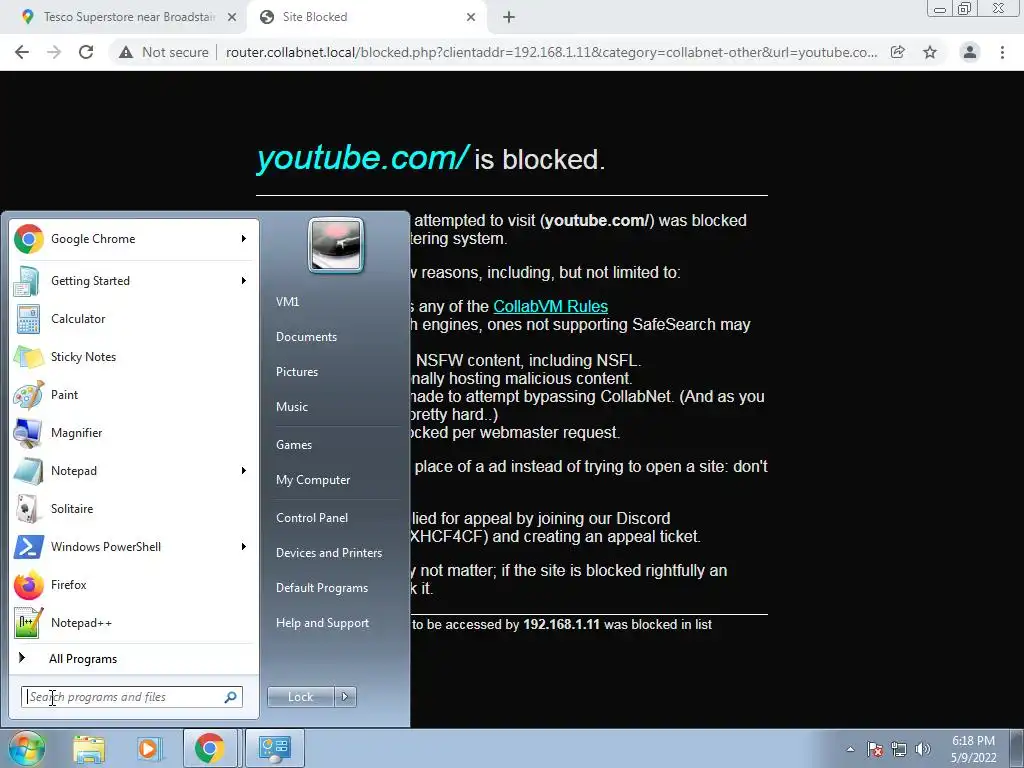Screen dimensions: 1024x768
Task: Click the Windows Start orb button
Action: point(25,748)
